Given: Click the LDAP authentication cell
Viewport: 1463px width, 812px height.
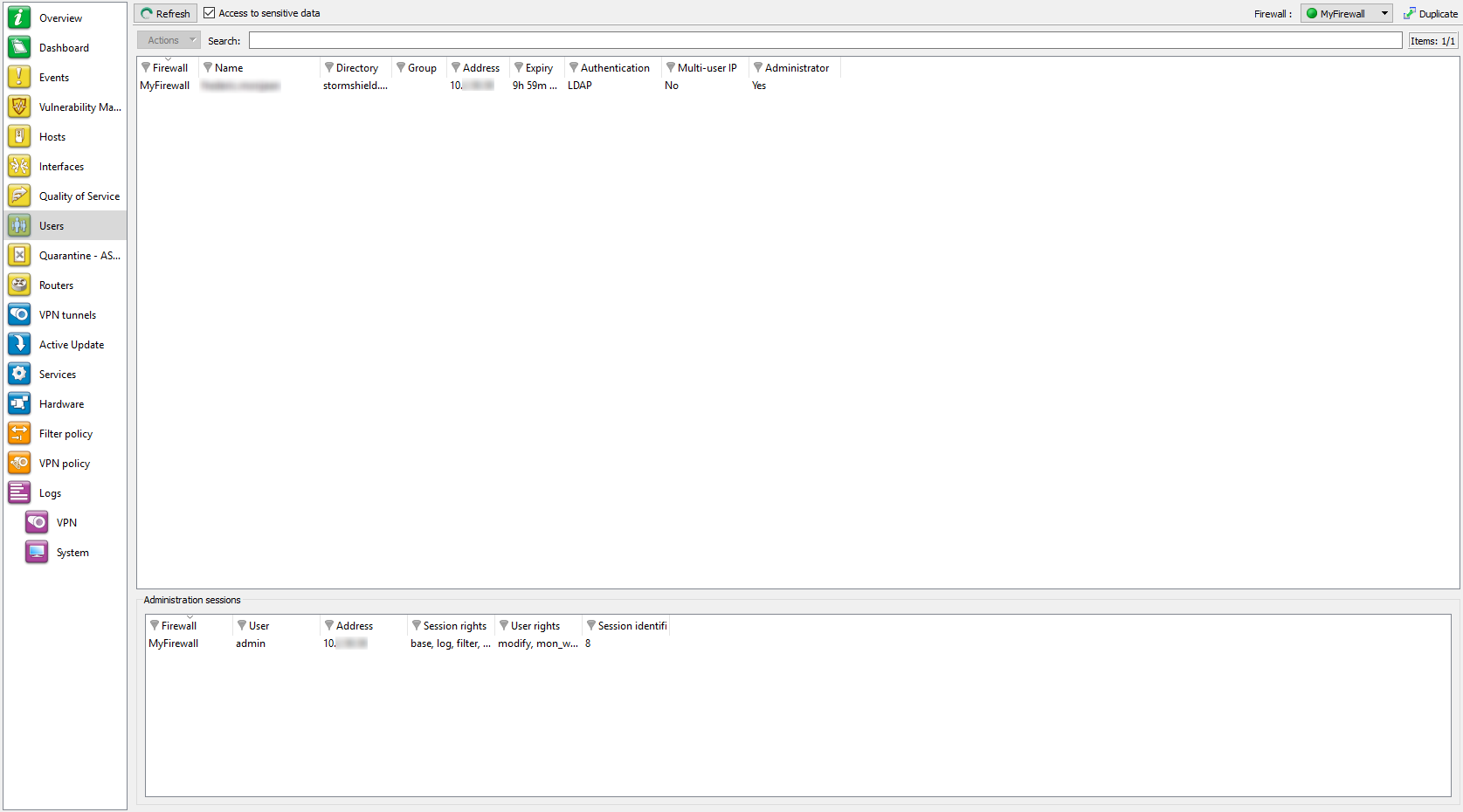Looking at the screenshot, I should point(580,86).
